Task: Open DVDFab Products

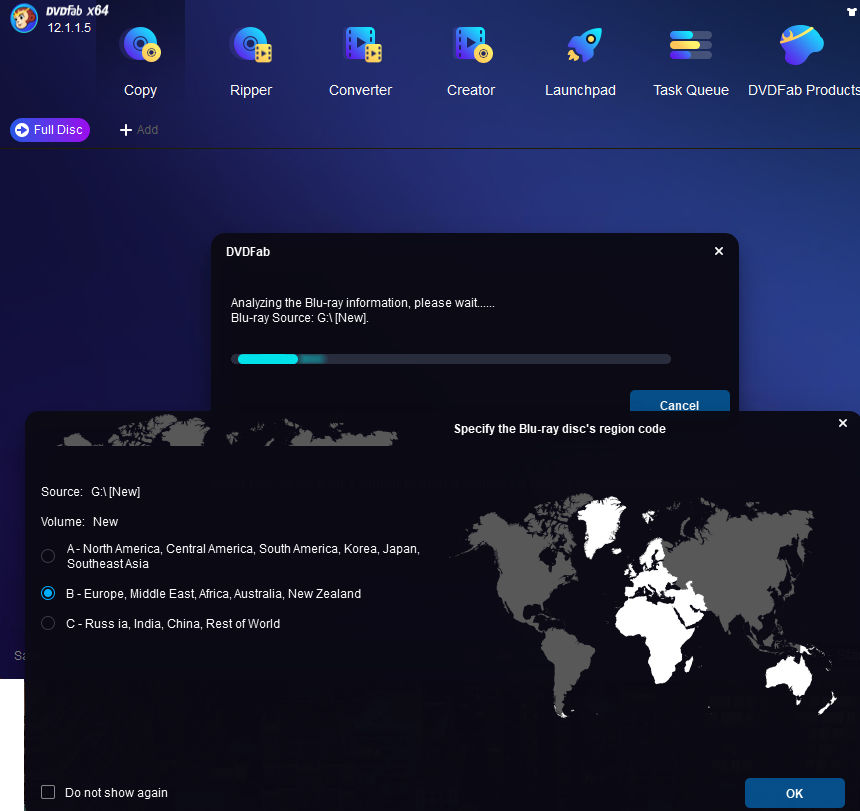Action: click(804, 61)
